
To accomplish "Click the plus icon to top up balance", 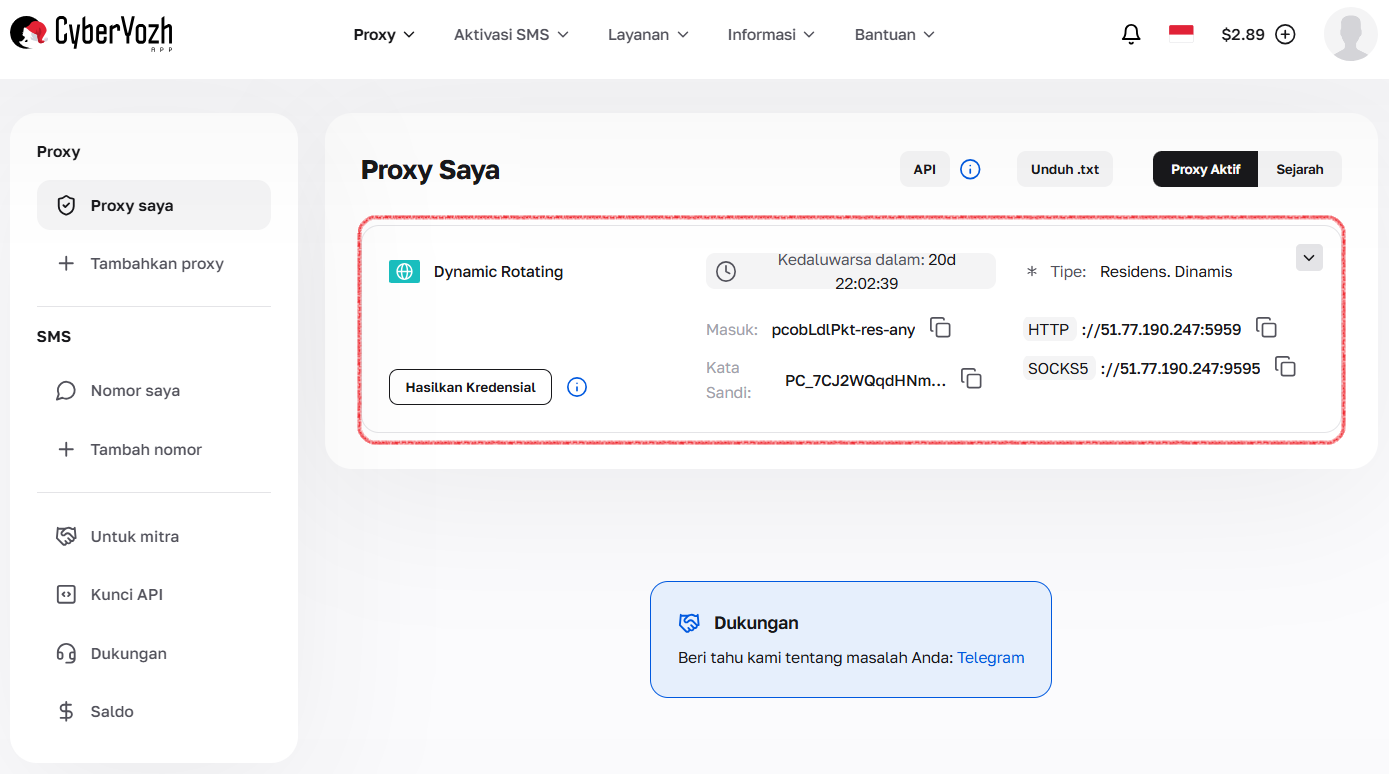I will pyautogui.click(x=1286, y=33).
